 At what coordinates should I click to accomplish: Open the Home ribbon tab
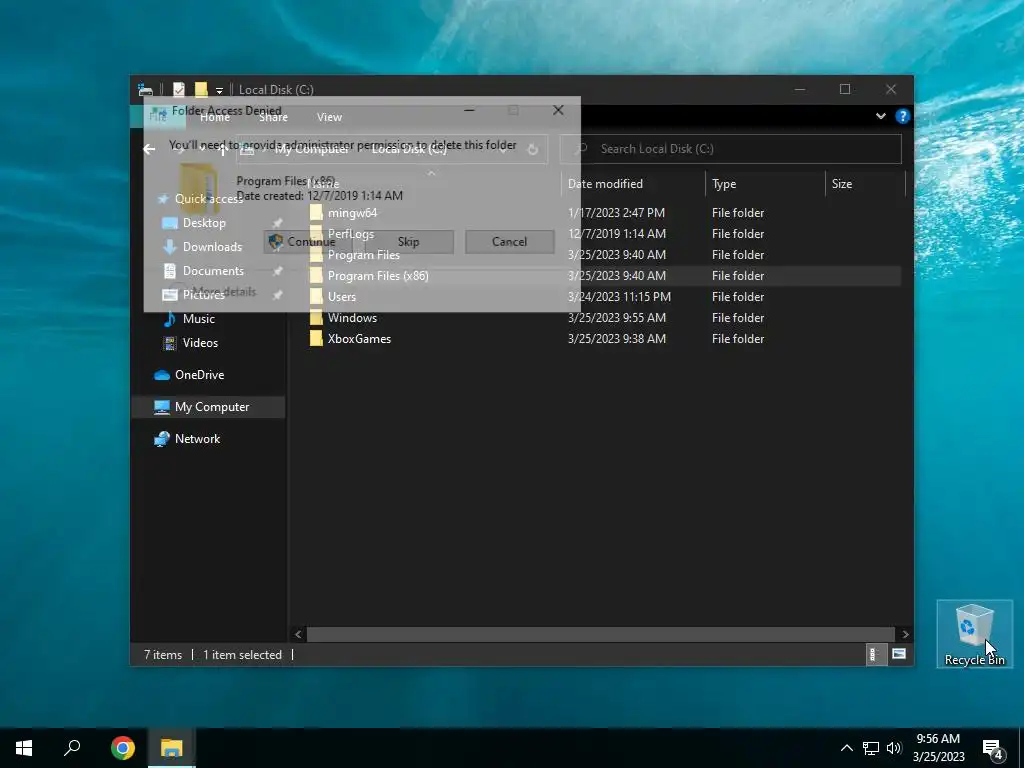coord(215,117)
